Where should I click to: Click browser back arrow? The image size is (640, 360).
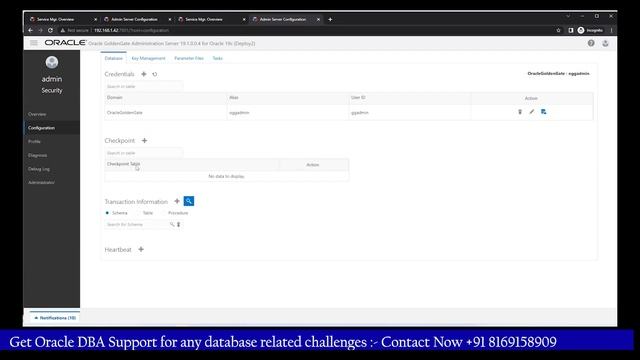(x=31, y=30)
